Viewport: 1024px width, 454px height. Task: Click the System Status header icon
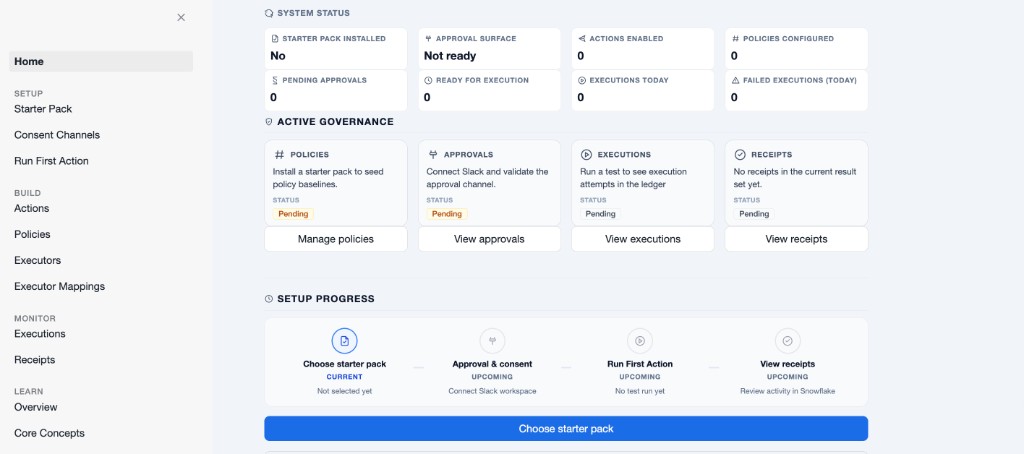[x=269, y=13]
